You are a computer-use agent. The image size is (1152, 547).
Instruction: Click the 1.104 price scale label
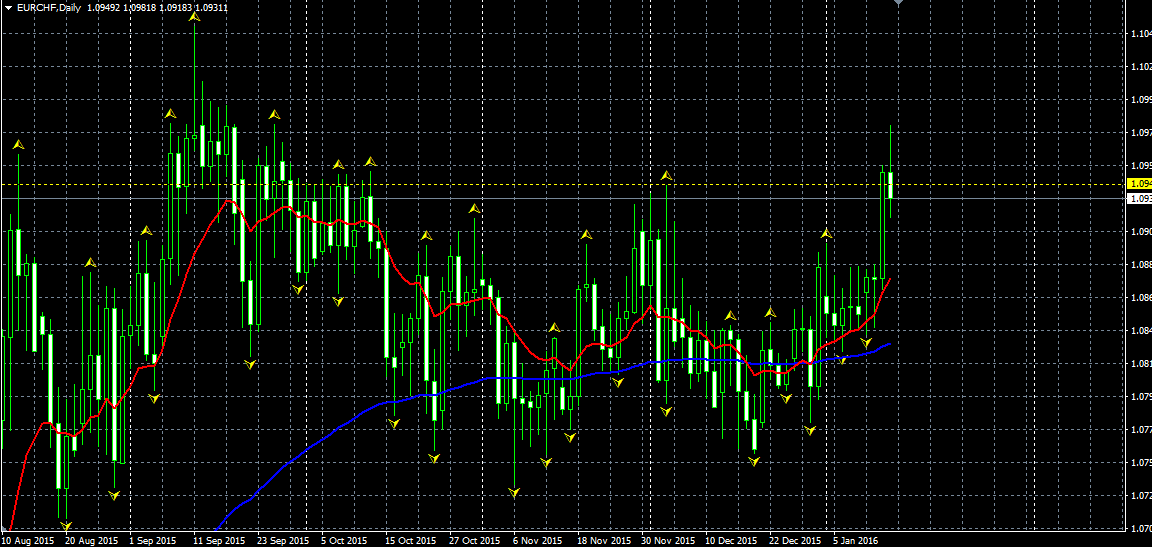click(x=1140, y=34)
